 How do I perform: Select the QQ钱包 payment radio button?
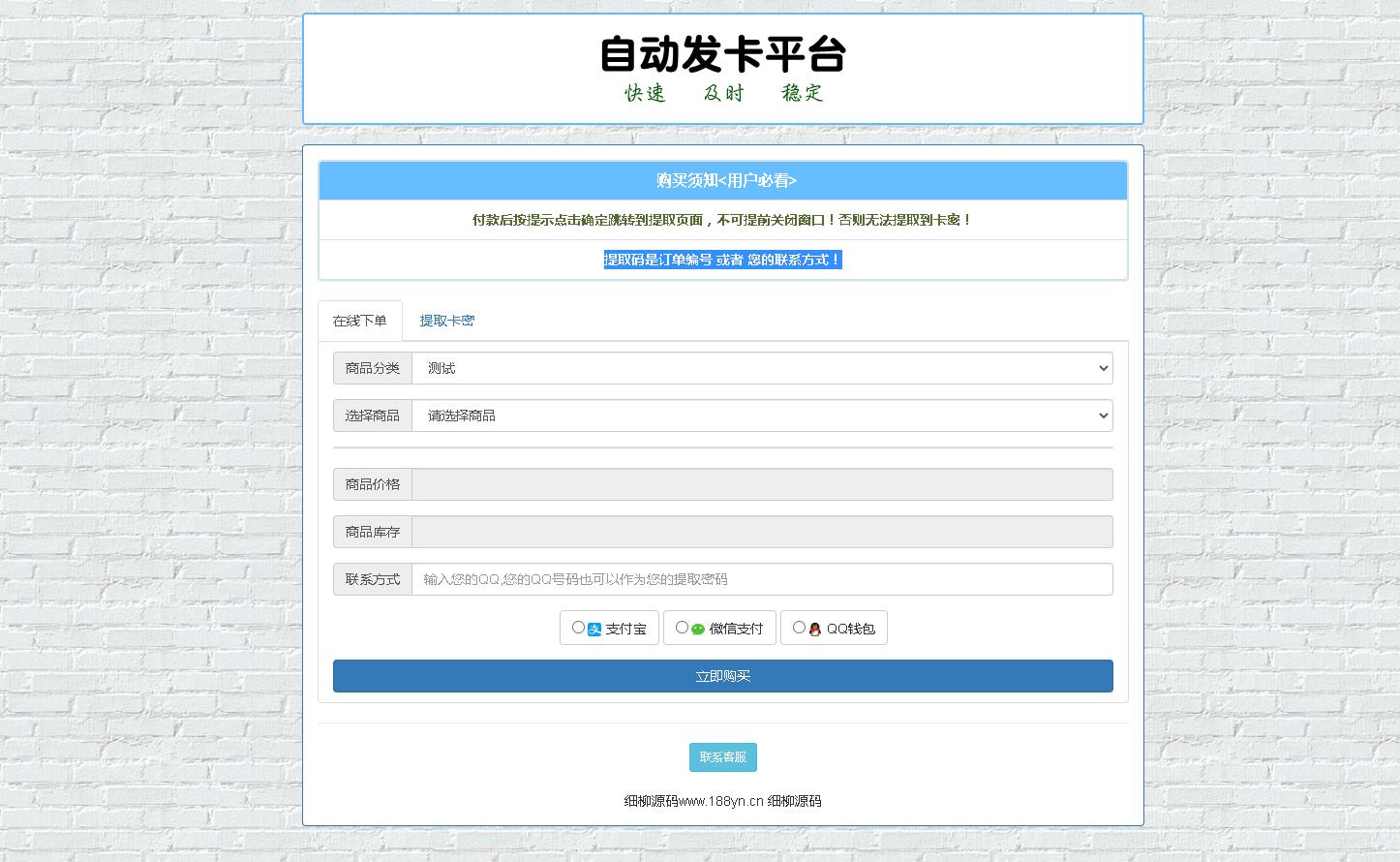click(798, 627)
